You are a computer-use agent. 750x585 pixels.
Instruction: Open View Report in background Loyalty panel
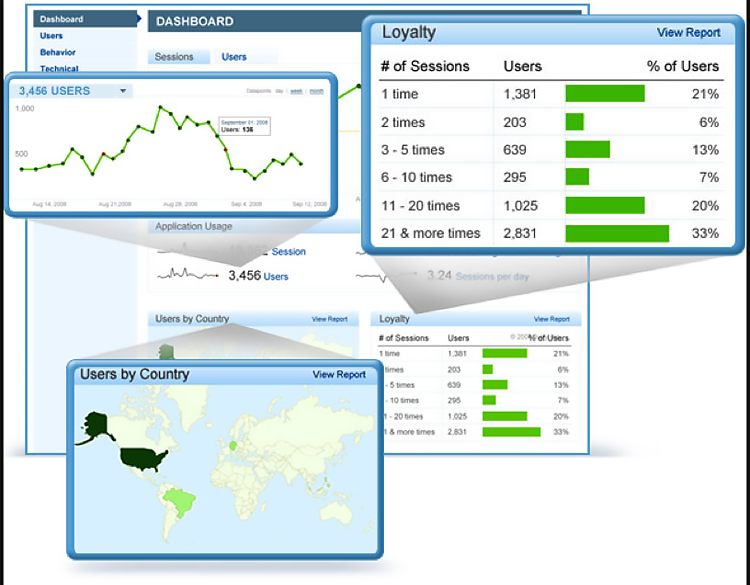tap(551, 319)
